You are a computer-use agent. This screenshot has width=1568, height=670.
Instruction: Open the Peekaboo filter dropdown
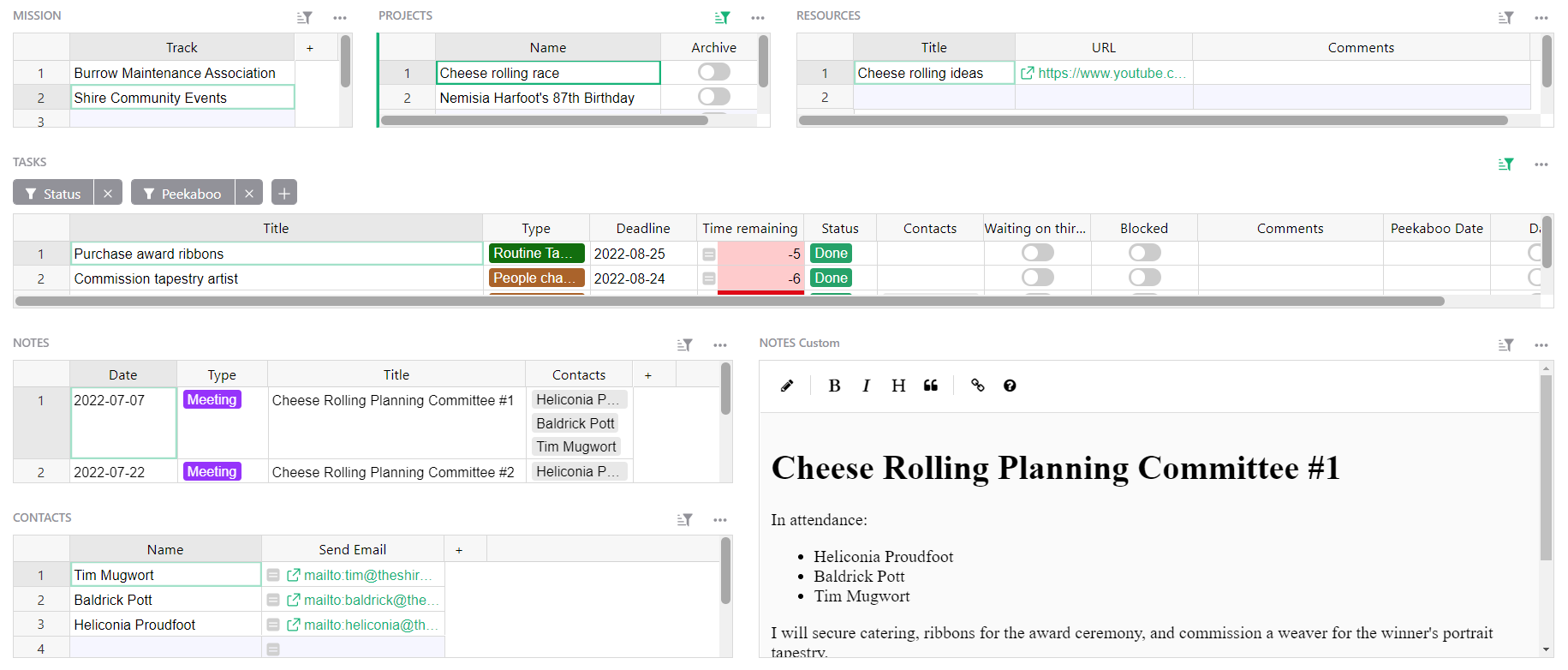point(182,194)
